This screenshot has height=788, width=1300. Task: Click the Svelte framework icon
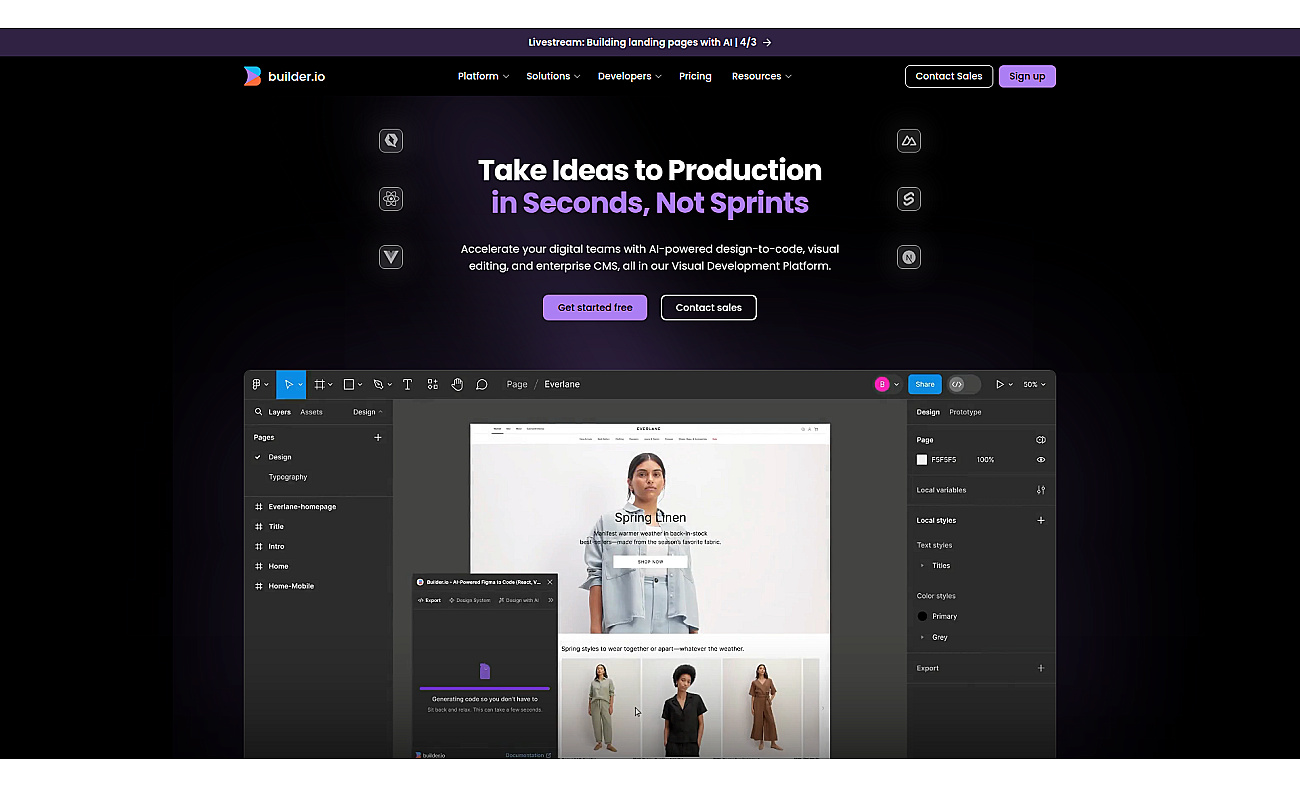click(909, 199)
